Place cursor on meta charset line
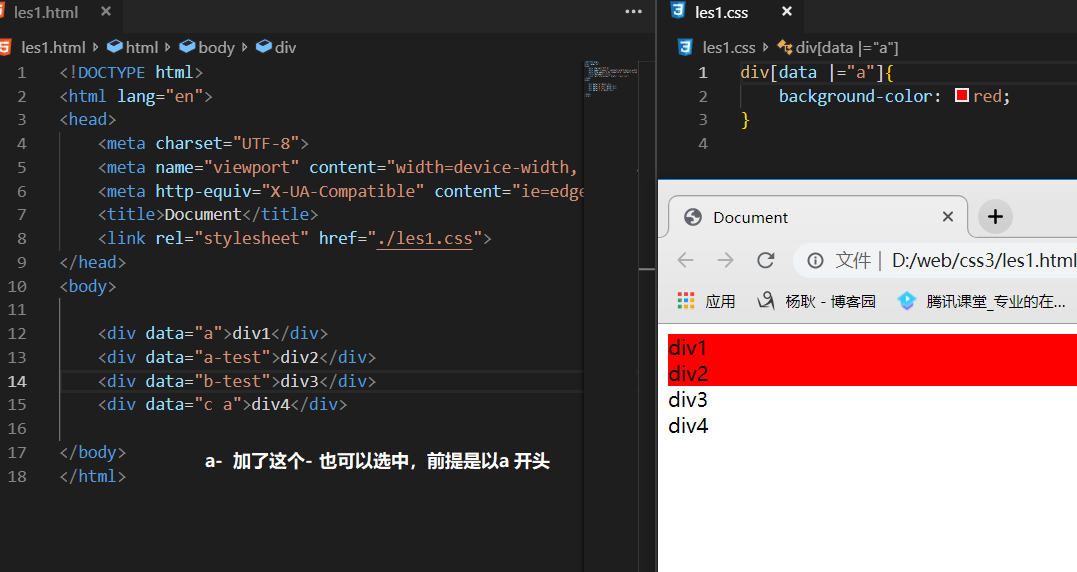Screen dimensions: 1077x572 (x=203, y=144)
